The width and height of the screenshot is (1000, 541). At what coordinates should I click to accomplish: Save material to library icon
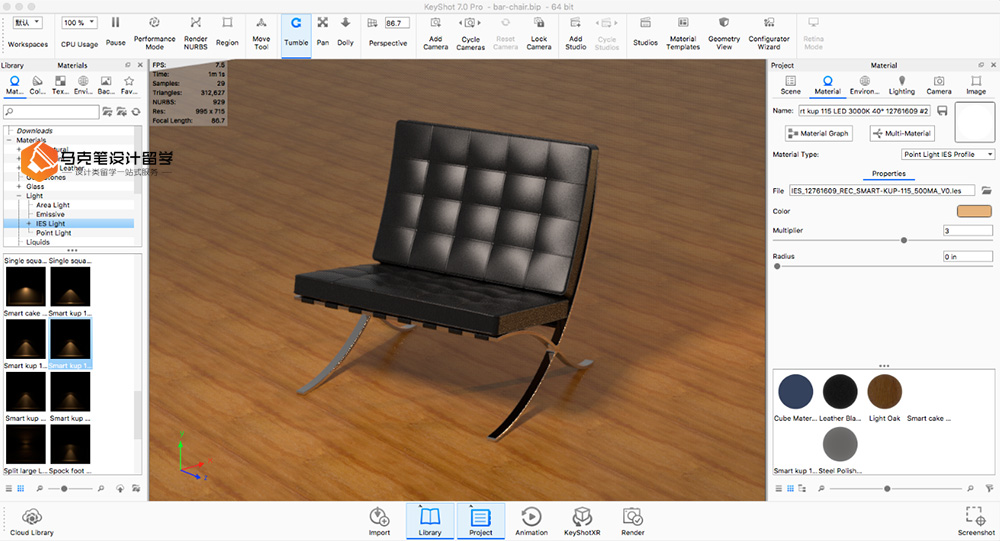[942, 111]
